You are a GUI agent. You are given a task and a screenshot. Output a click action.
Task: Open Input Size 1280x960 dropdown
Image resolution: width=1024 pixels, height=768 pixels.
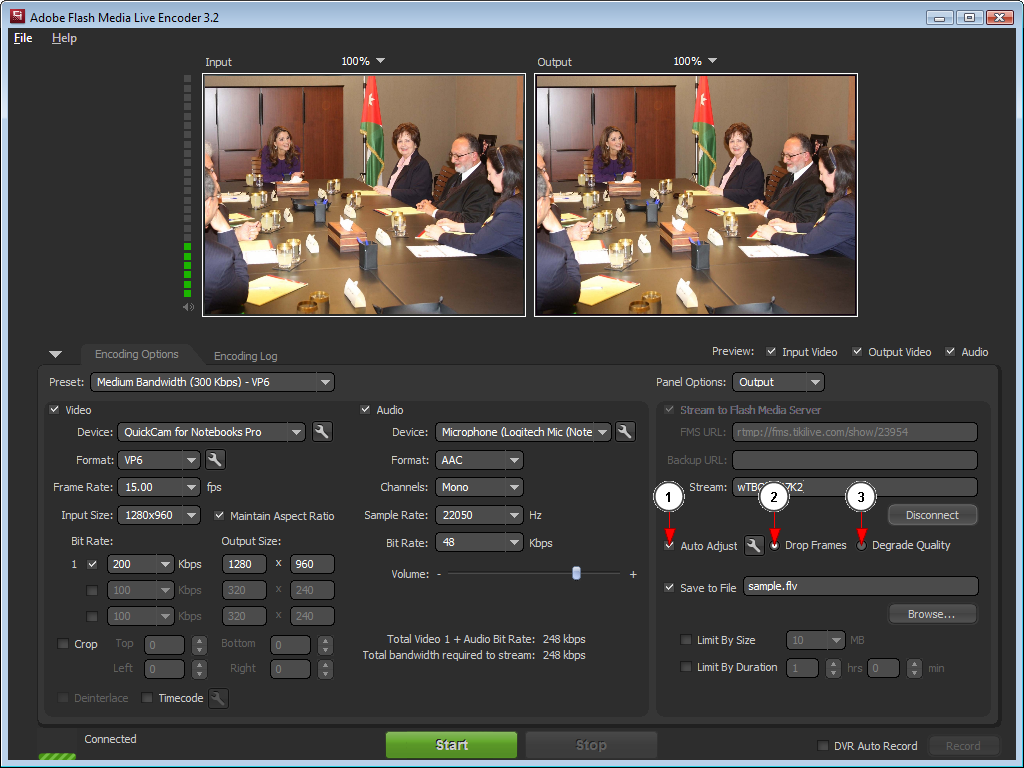[159, 515]
